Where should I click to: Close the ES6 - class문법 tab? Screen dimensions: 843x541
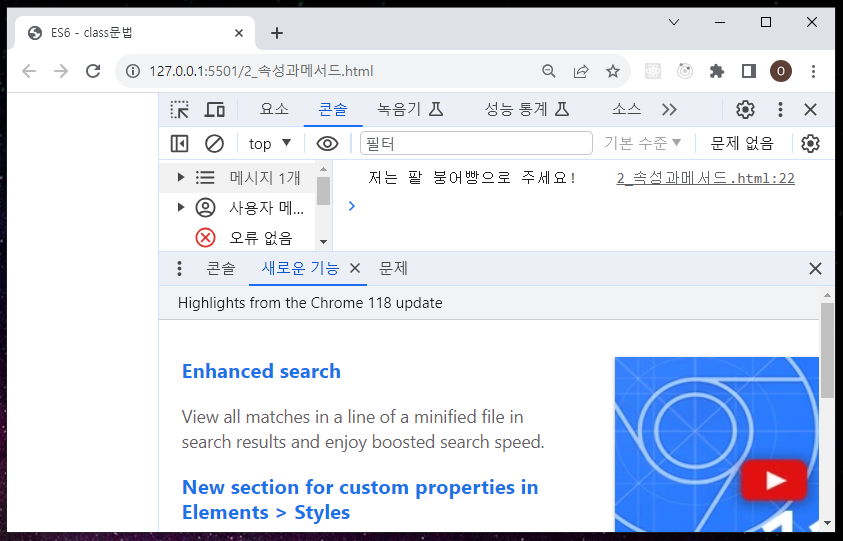pyautogui.click(x=239, y=33)
